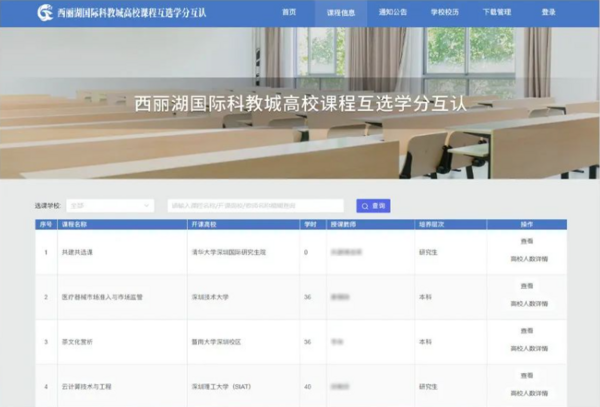This screenshot has height=407, width=600.
Task: Click the 操作 column header
Action: click(x=527, y=225)
